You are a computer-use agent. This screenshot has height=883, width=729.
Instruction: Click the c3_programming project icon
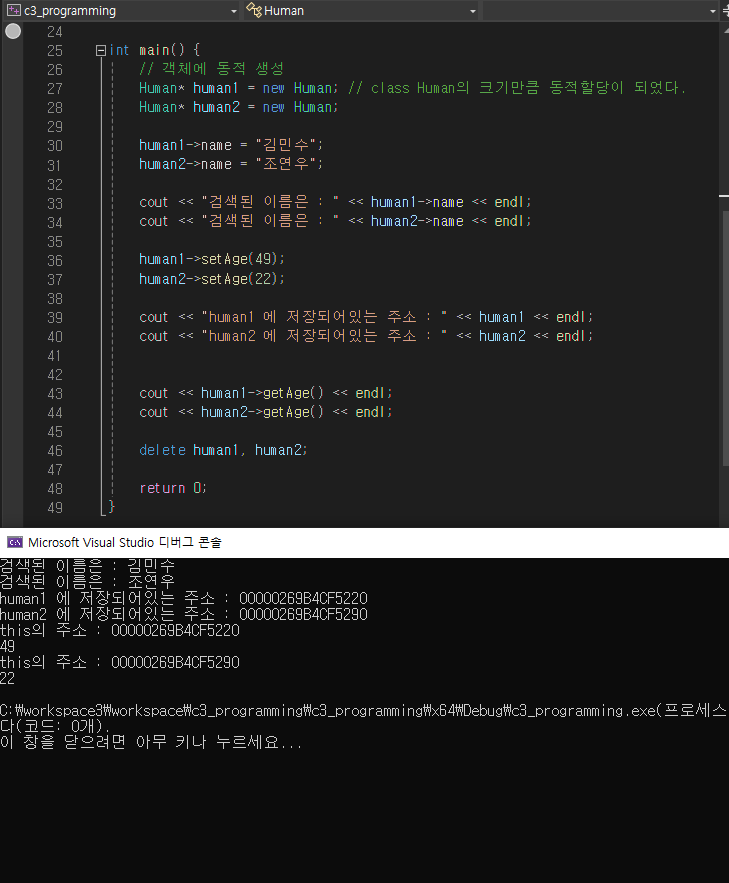pos(14,10)
